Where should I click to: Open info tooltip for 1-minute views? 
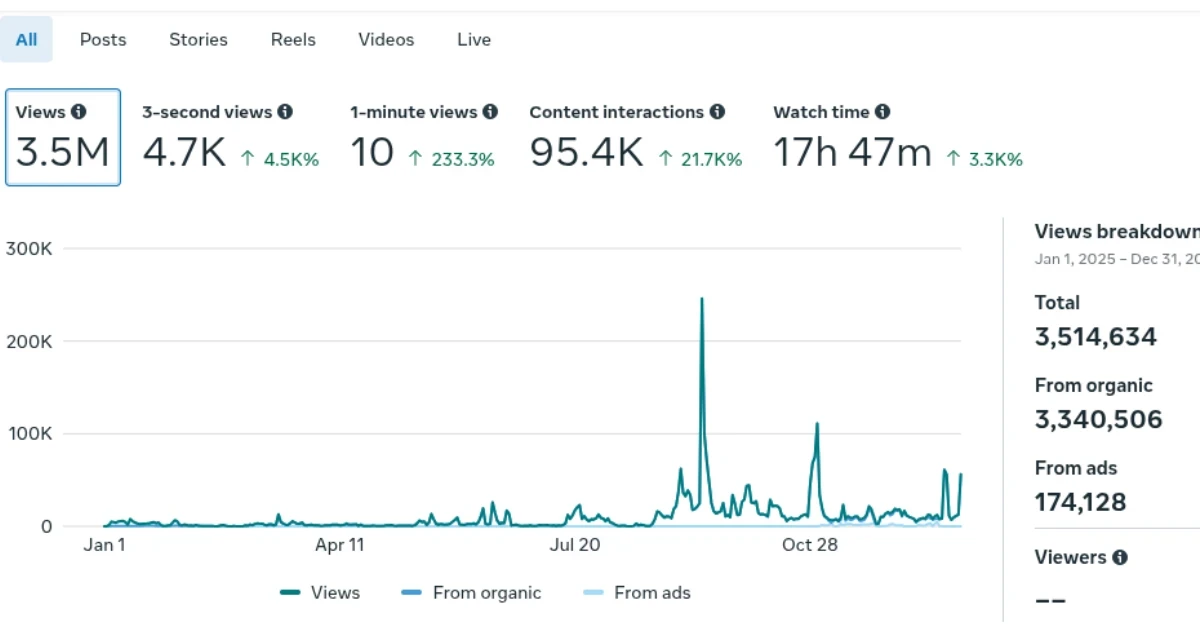coord(490,112)
